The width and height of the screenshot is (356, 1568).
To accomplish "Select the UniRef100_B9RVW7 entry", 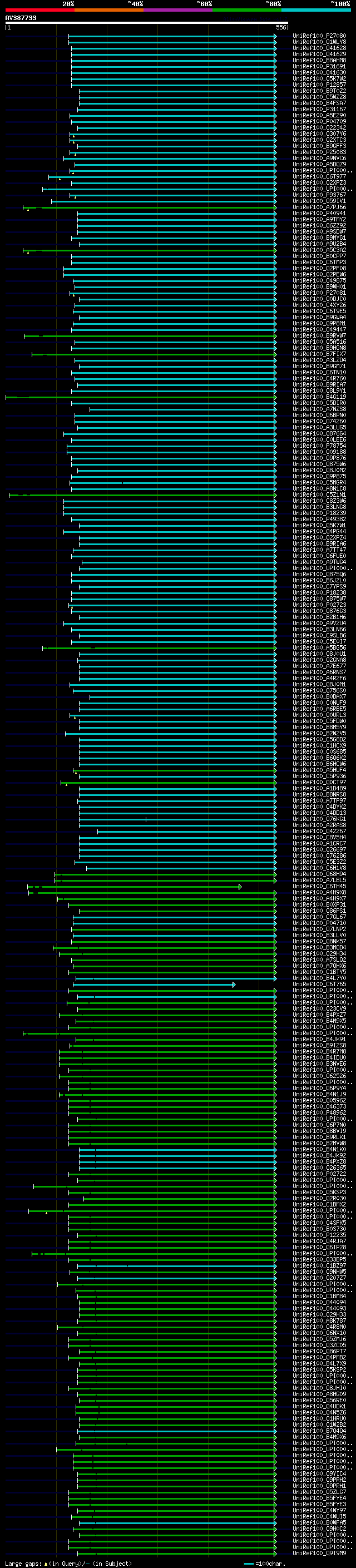I will click(x=319, y=335).
